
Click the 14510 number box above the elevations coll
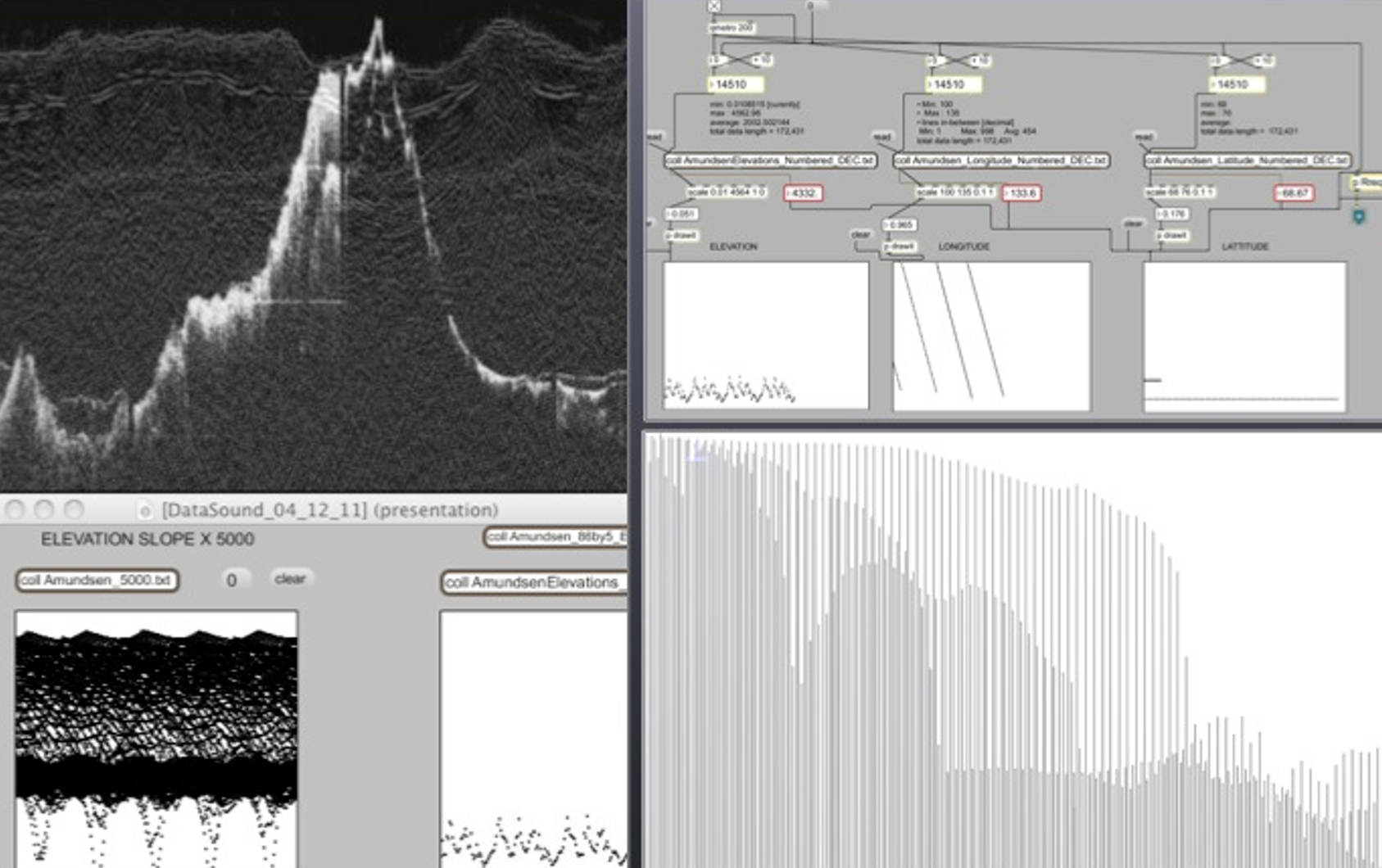pos(736,84)
